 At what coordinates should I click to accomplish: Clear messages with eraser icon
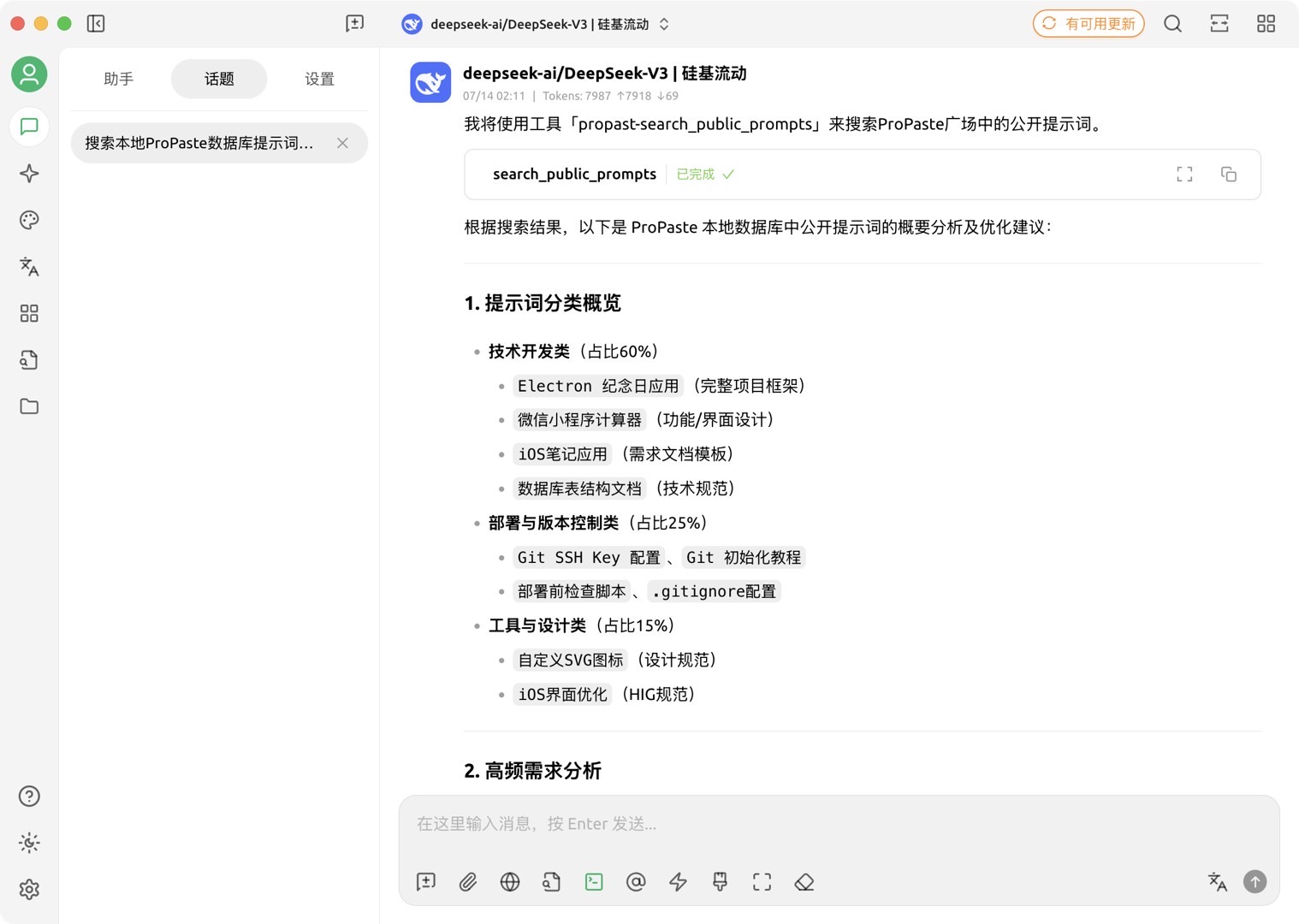tap(804, 882)
